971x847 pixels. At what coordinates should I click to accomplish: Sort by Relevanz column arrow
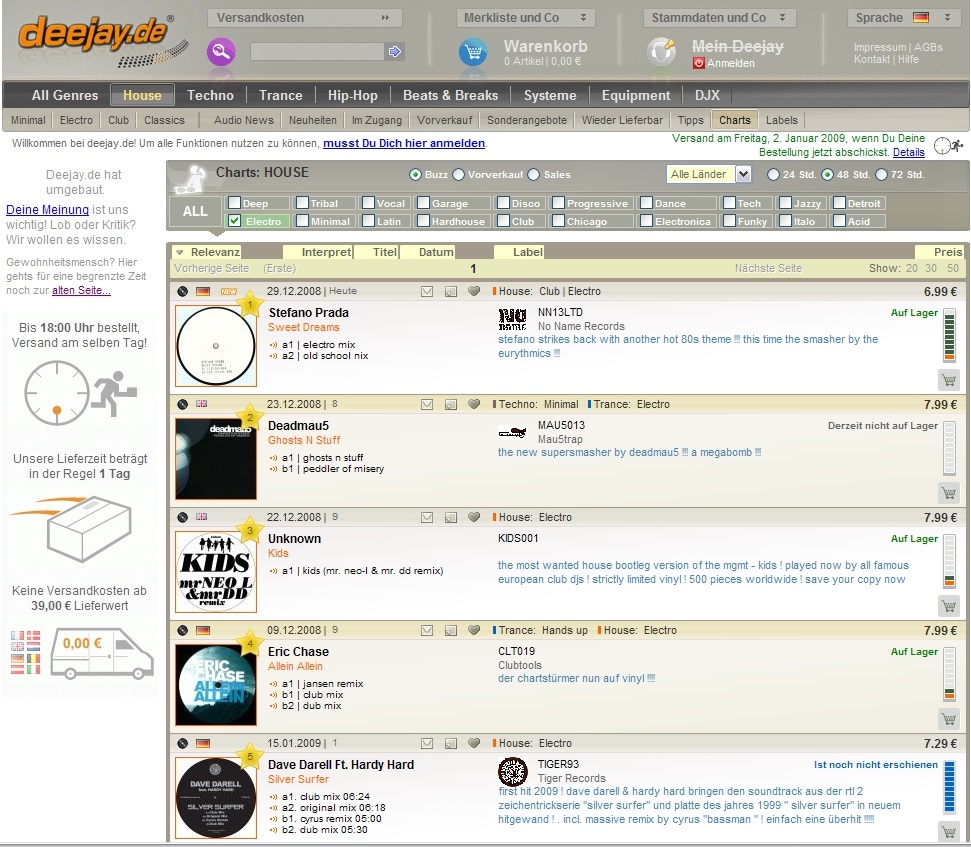click(180, 253)
